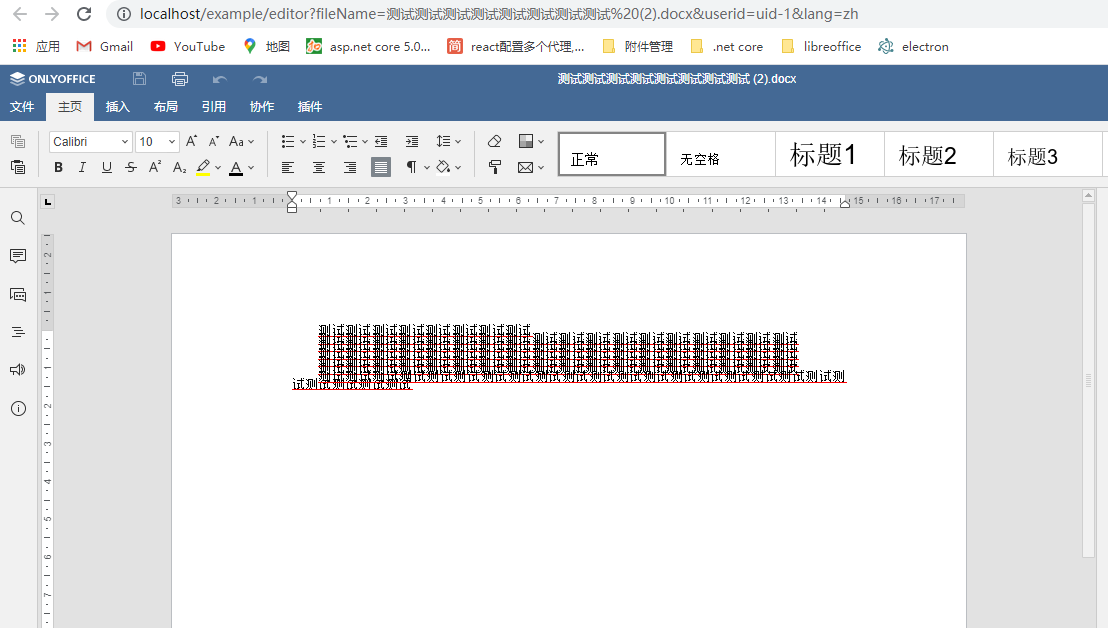Toggle justified alignment
This screenshot has height=628, width=1108.
(381, 167)
